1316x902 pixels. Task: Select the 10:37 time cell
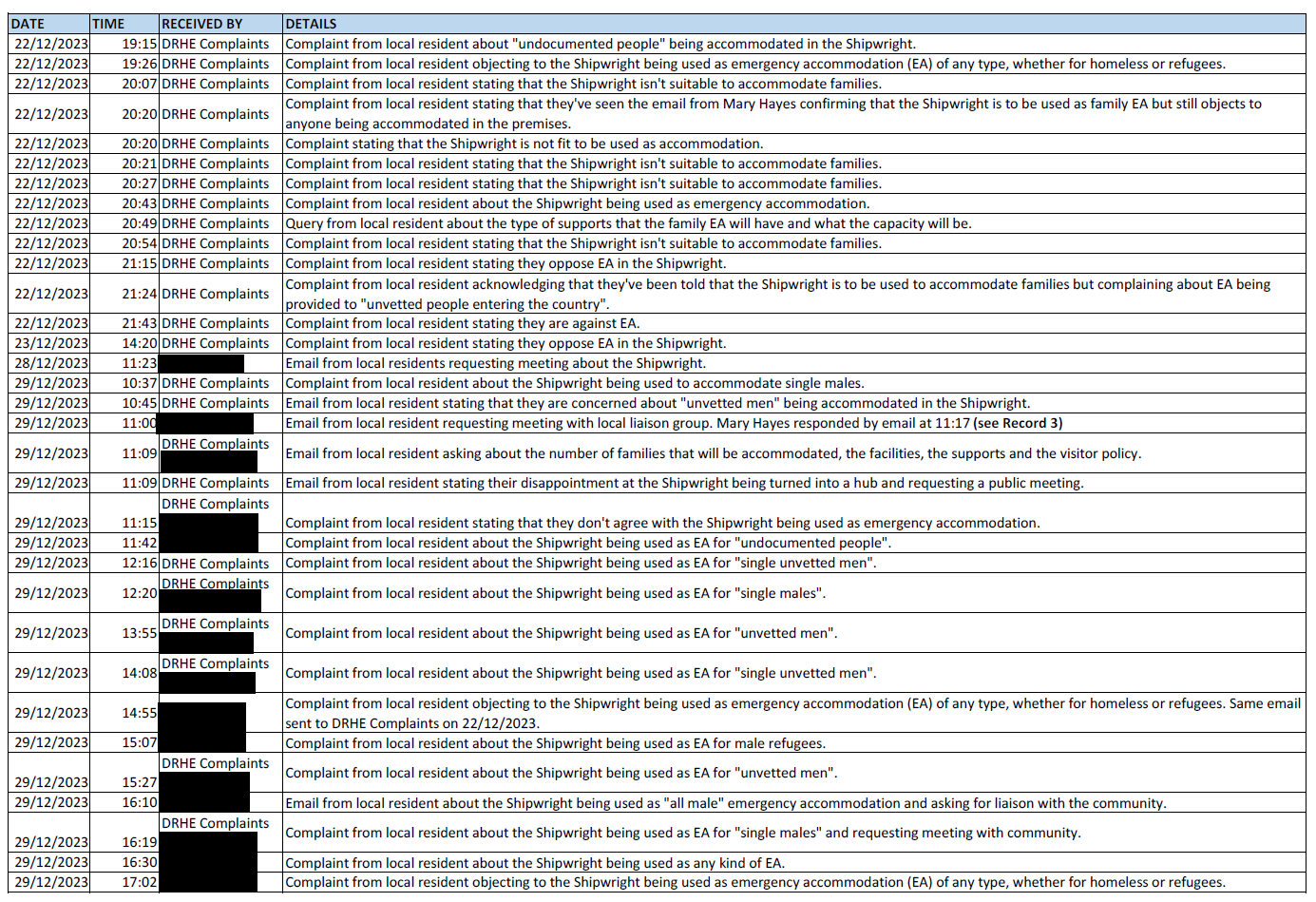(124, 383)
